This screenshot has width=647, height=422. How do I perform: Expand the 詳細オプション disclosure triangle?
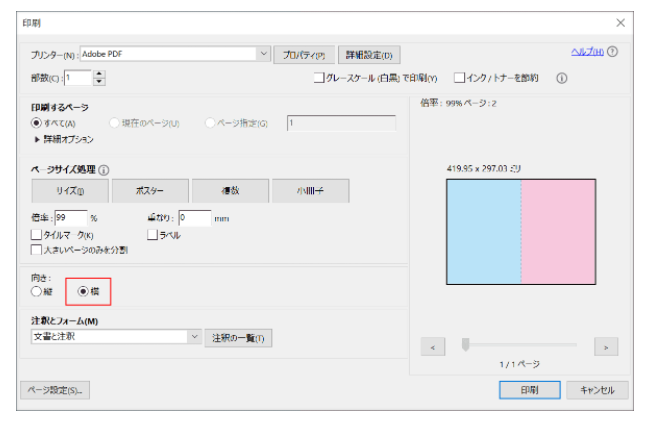(x=37, y=138)
